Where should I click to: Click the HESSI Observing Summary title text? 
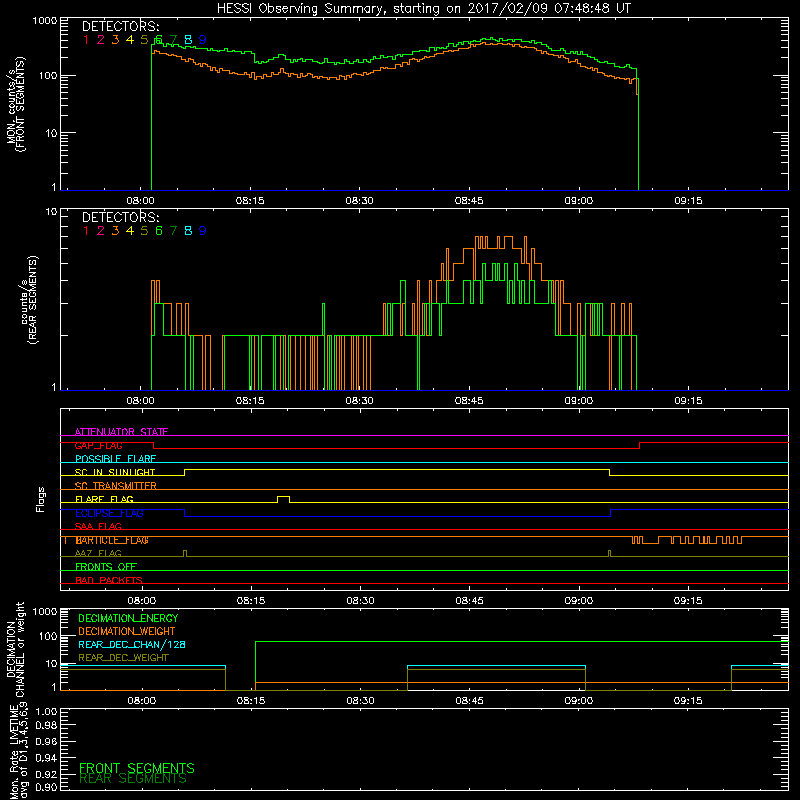[x=423, y=9]
